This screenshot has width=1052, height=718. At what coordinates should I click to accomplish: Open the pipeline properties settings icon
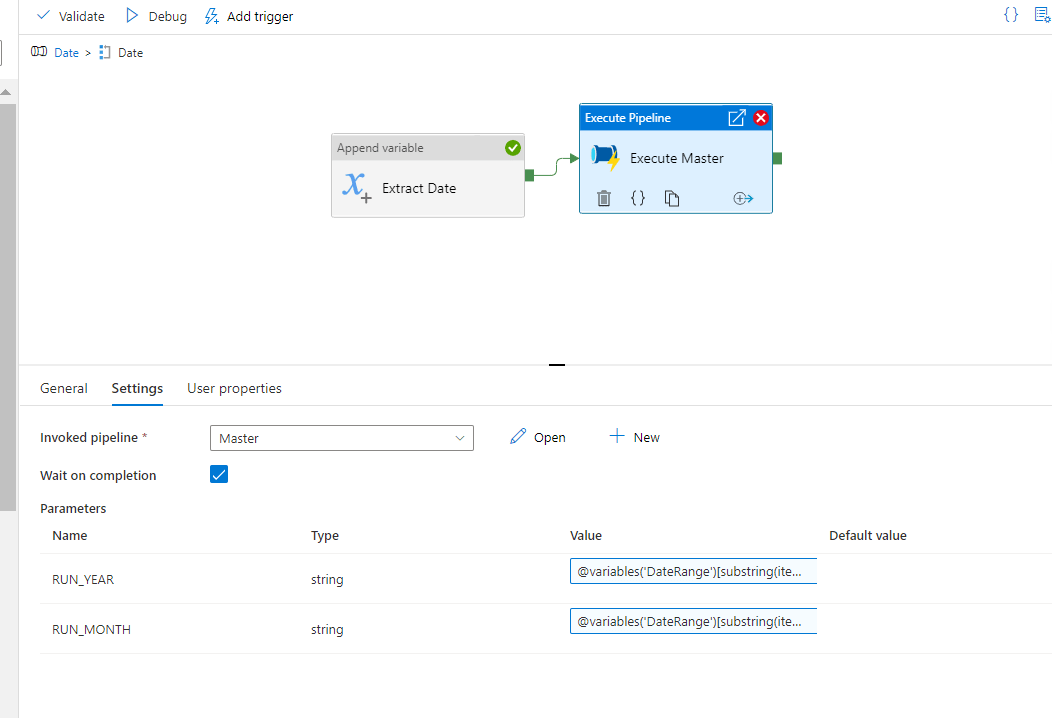[1043, 14]
